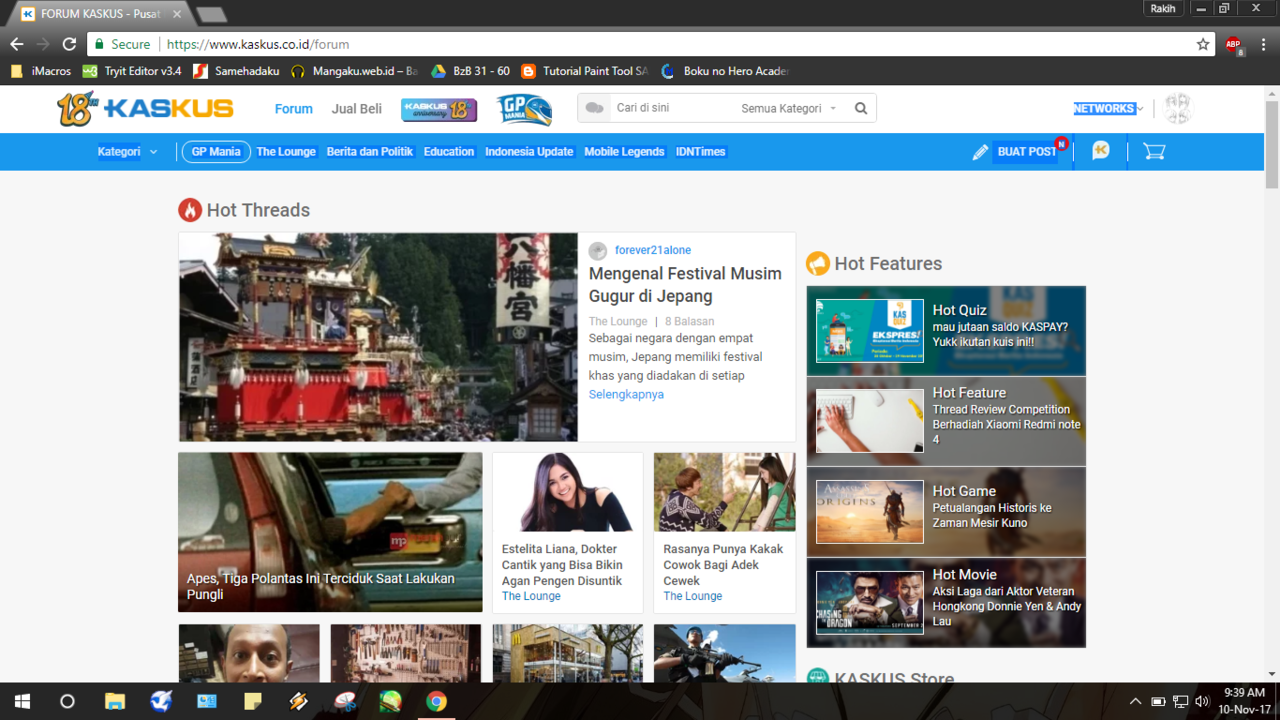
Task: Open the Hot Game Assassin's Creed card
Action: pos(946,512)
